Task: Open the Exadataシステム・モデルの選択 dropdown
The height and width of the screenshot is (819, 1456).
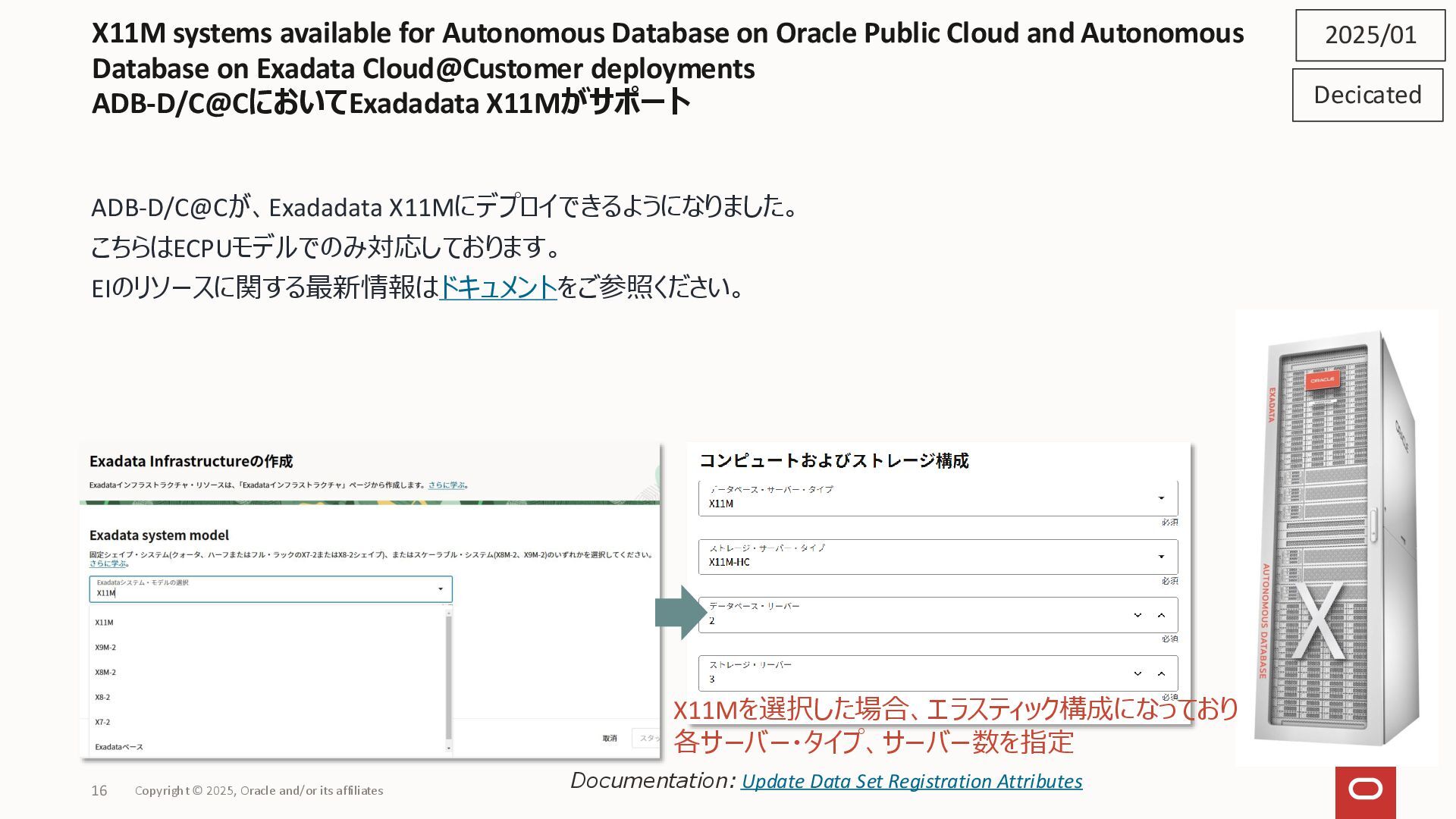Action: (271, 589)
